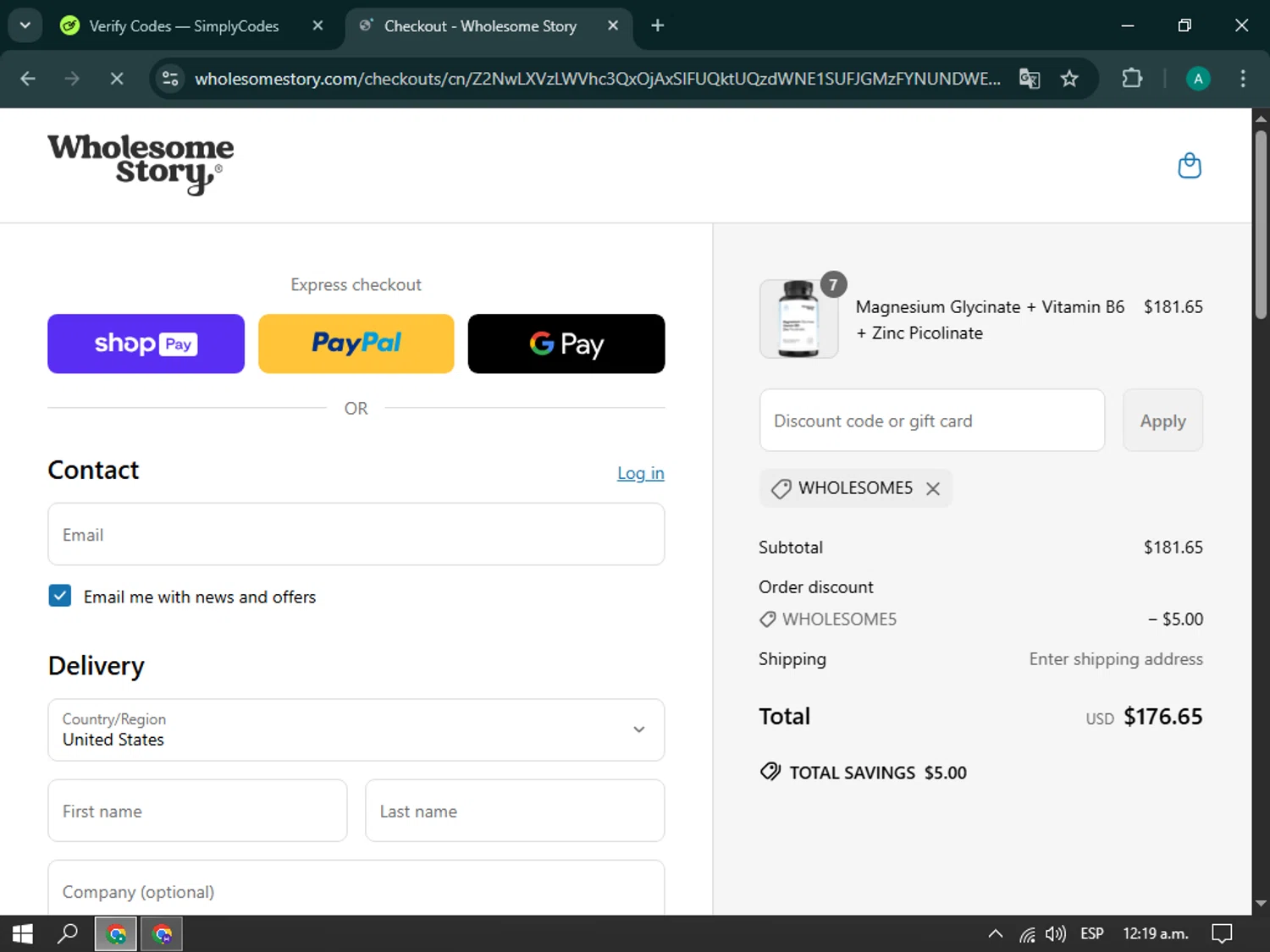Select the product name Magnesium Glycinate text

[990, 320]
